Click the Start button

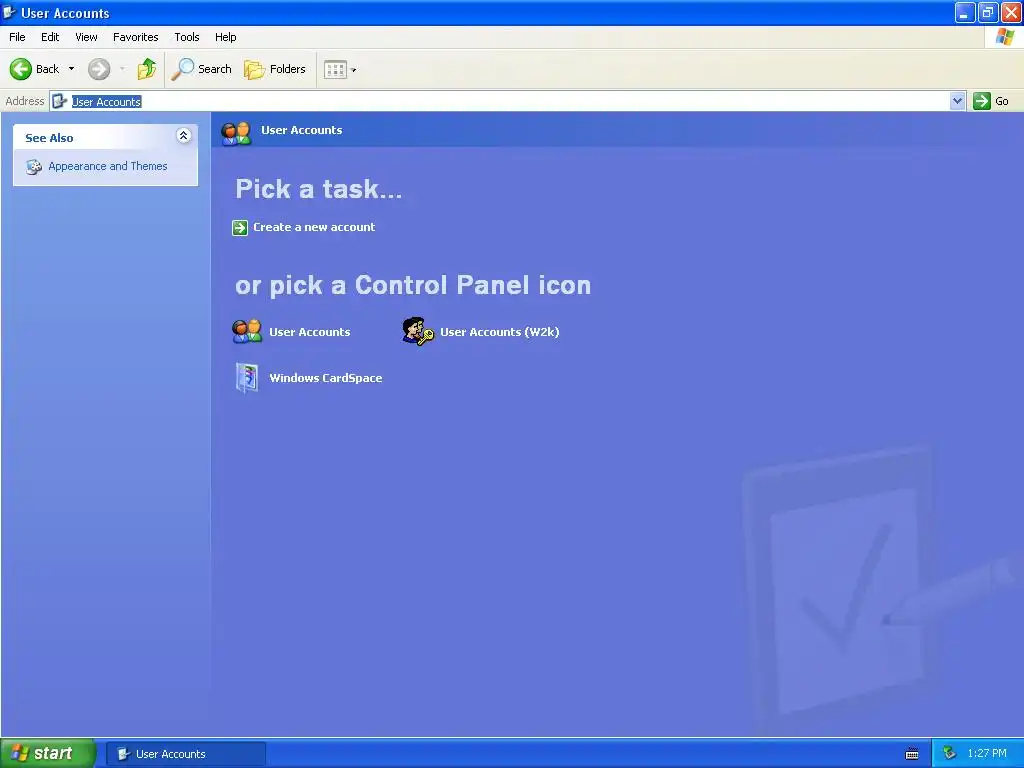pyautogui.click(x=48, y=754)
